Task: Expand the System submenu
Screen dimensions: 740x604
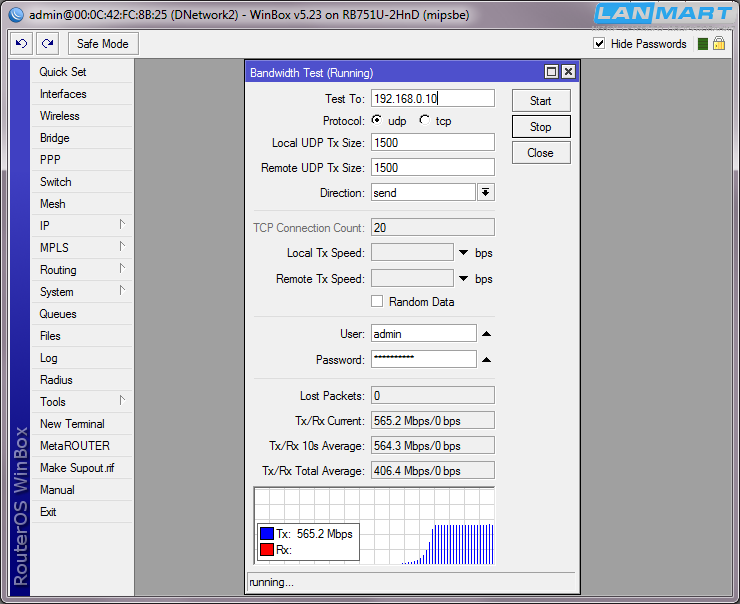Action: [122, 290]
